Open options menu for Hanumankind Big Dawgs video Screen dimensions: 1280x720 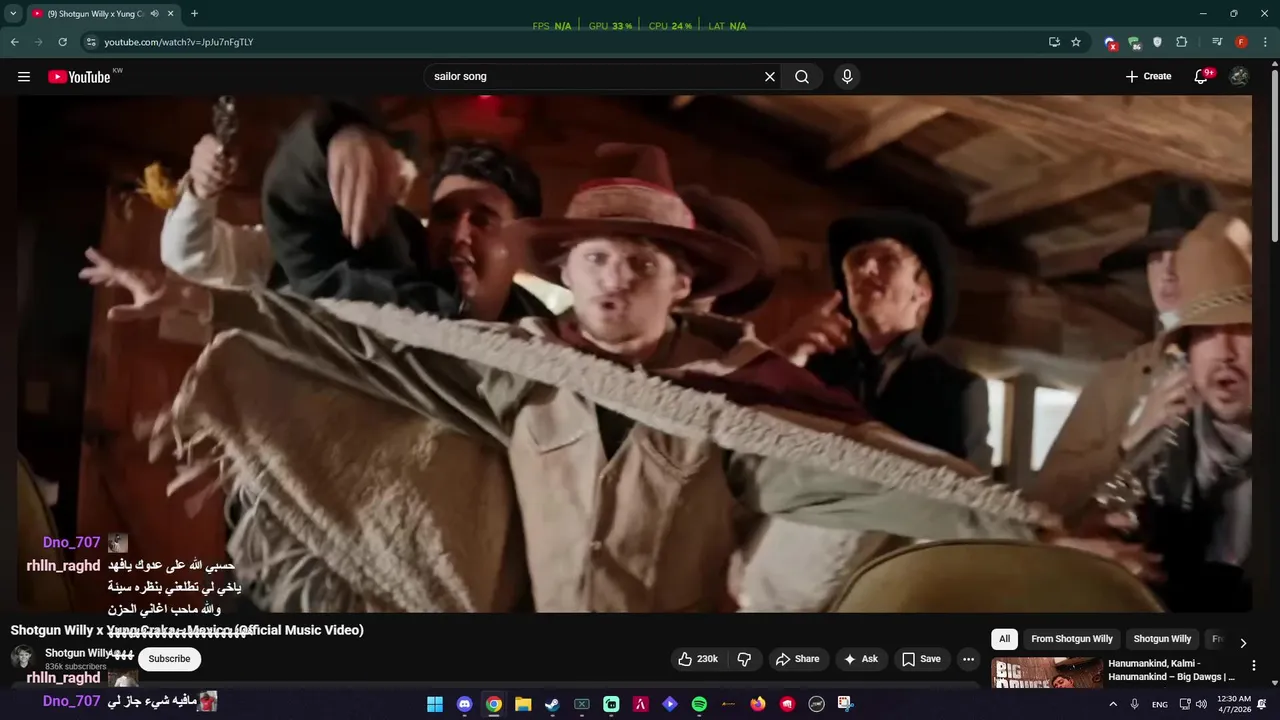point(1254,665)
